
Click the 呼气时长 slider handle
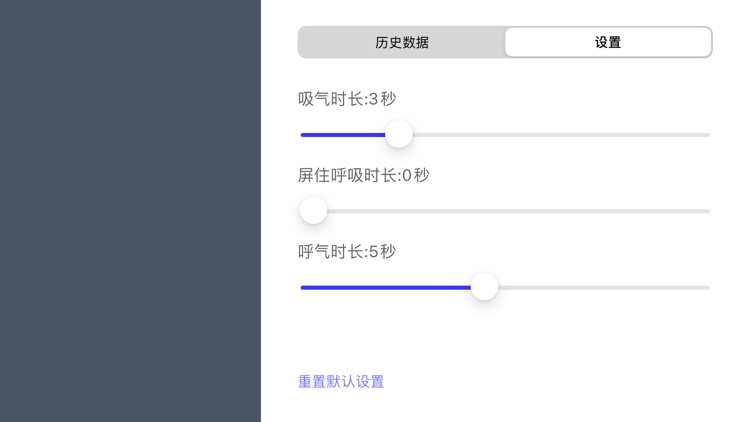pos(484,287)
